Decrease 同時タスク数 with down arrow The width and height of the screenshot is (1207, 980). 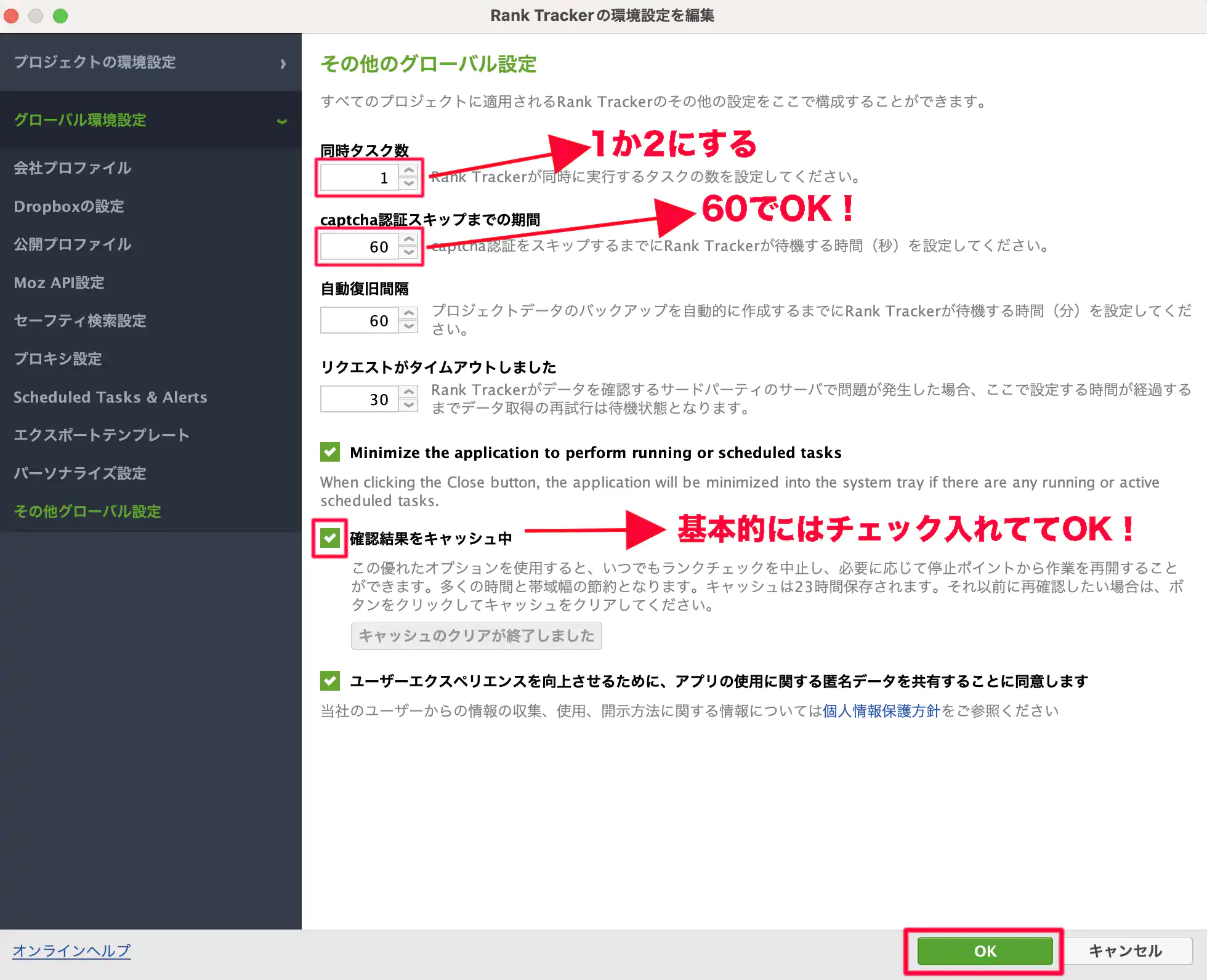(x=409, y=184)
